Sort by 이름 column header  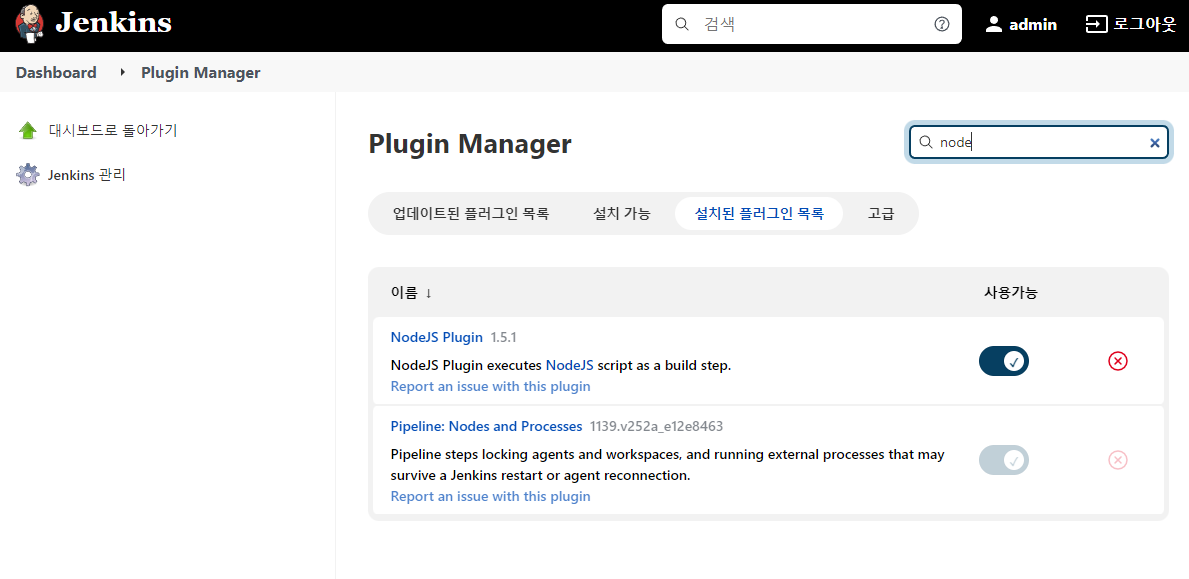(x=411, y=293)
